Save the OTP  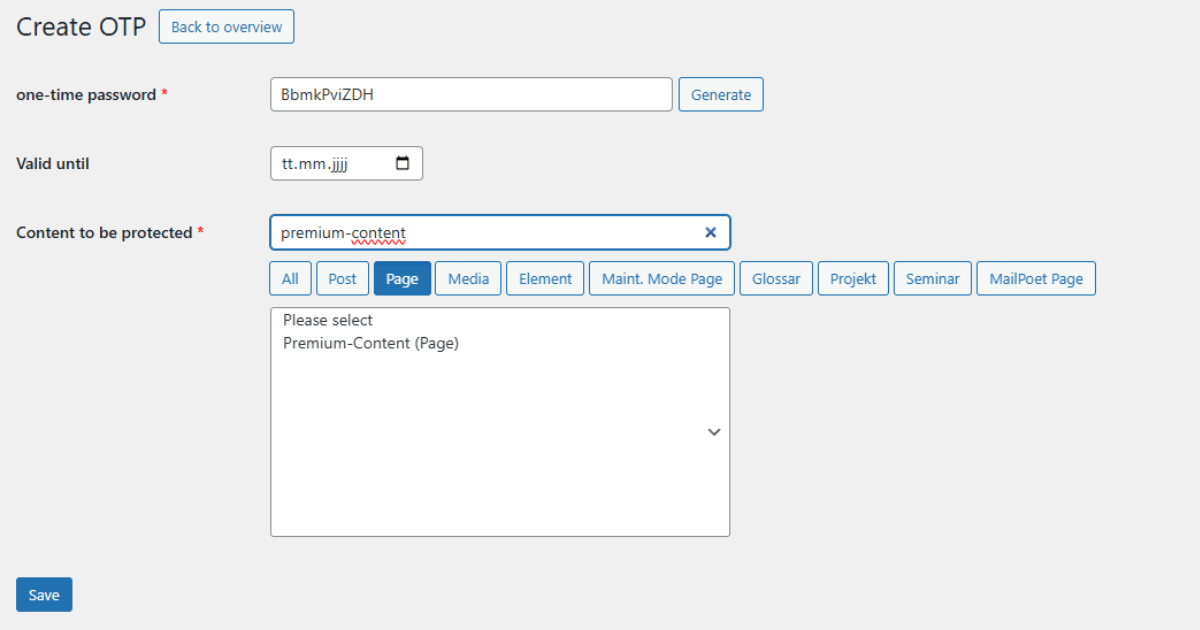coord(44,595)
